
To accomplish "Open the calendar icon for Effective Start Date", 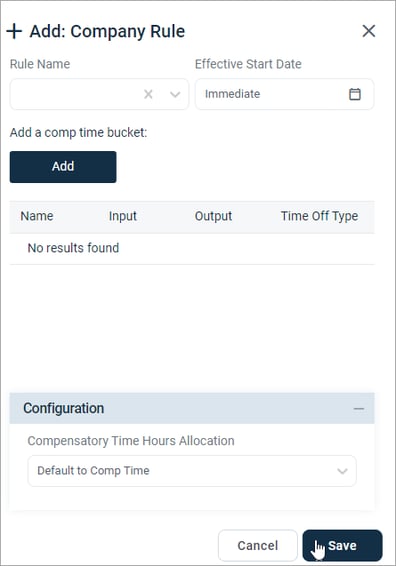I will coord(354,94).
